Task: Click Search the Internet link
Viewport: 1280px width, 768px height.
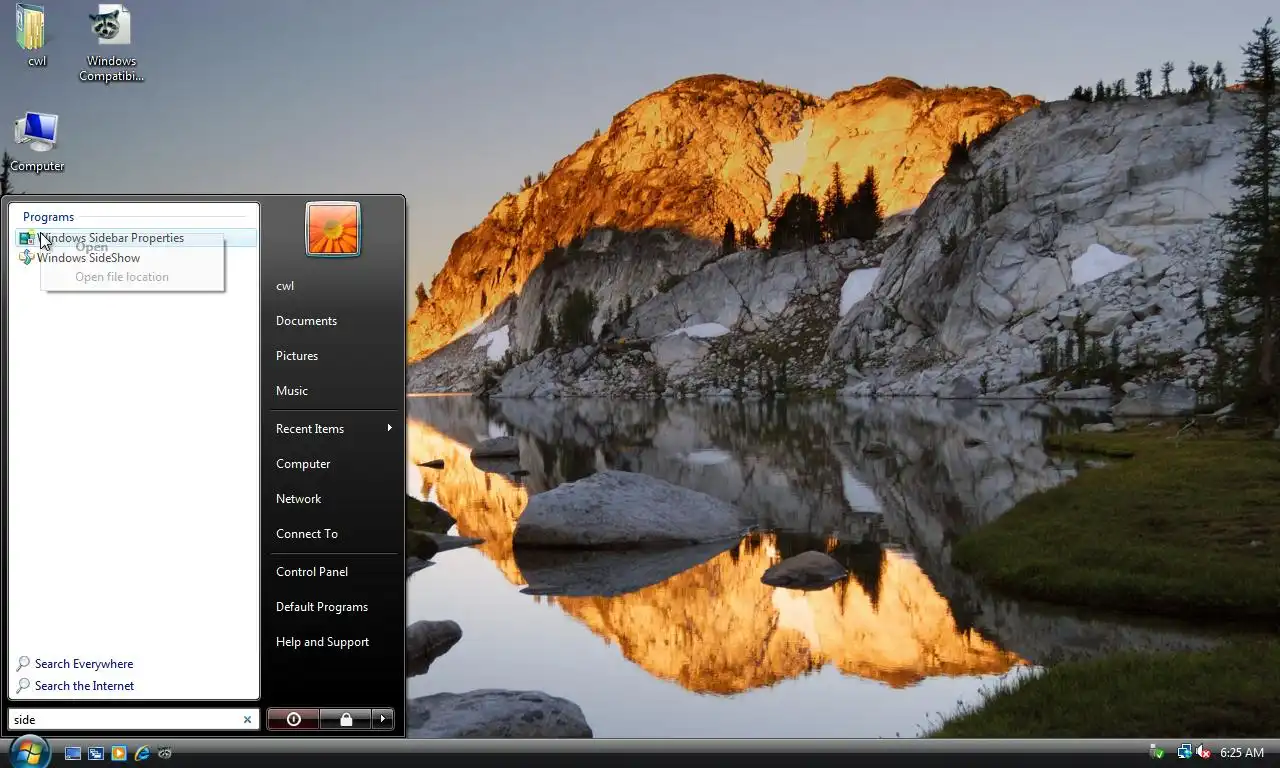Action: [84, 686]
